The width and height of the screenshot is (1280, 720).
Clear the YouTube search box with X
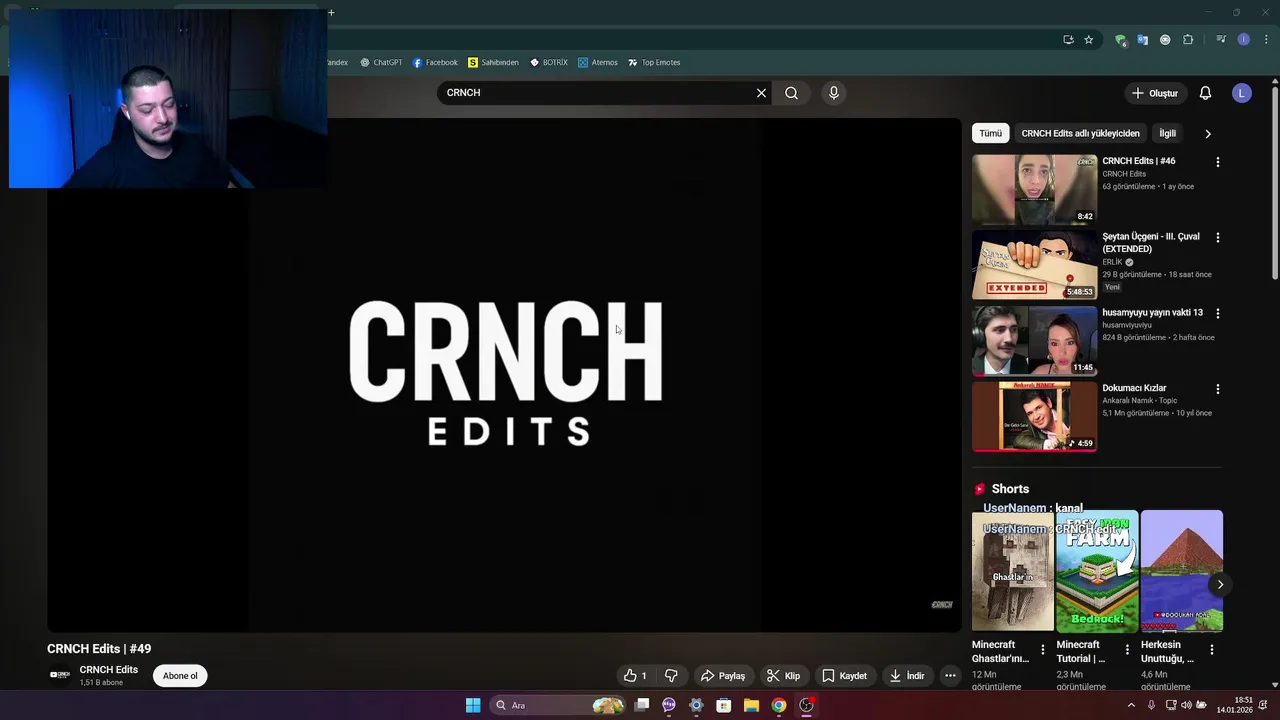point(761,93)
